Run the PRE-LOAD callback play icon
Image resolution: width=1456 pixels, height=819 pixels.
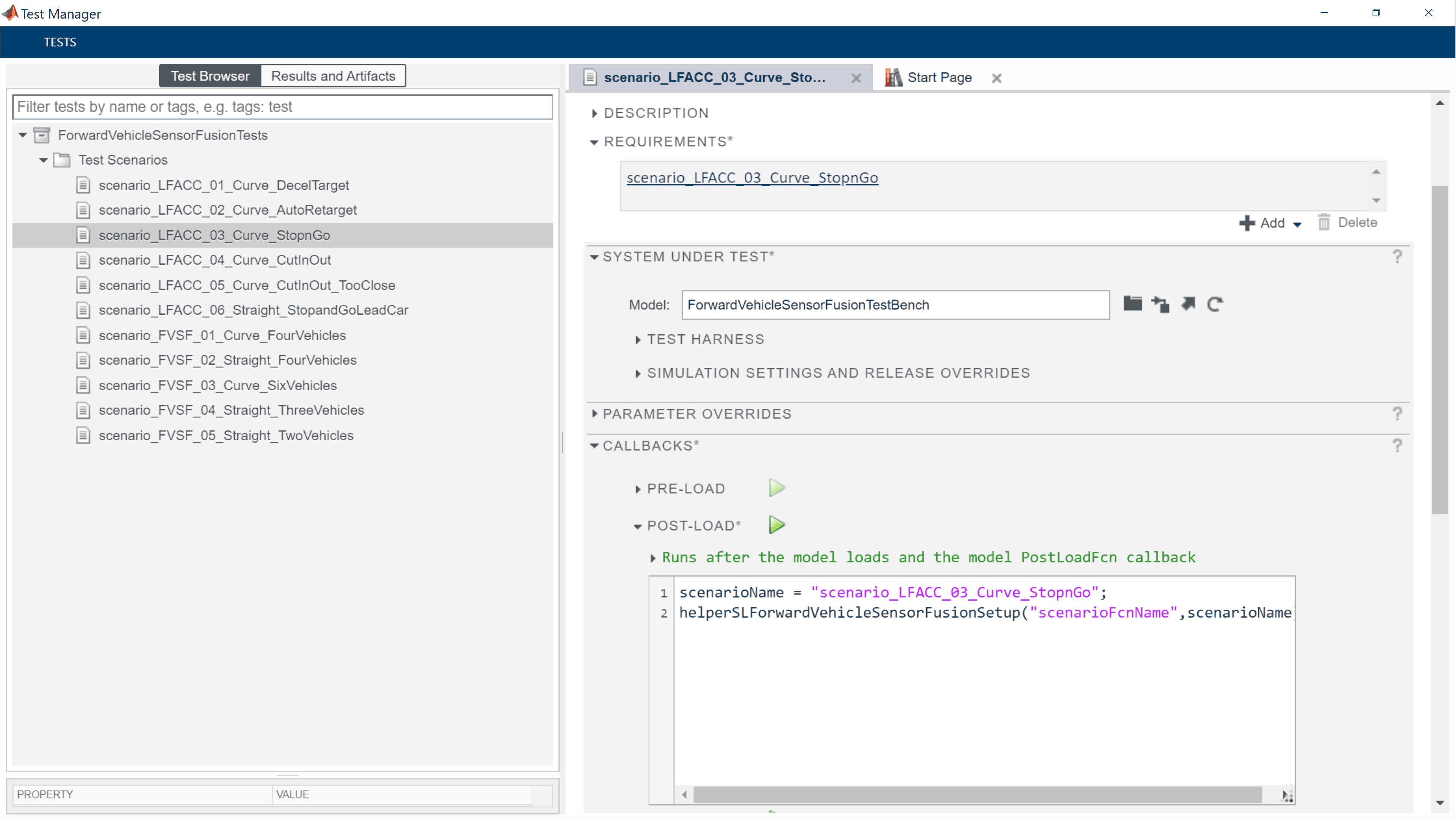click(x=777, y=487)
